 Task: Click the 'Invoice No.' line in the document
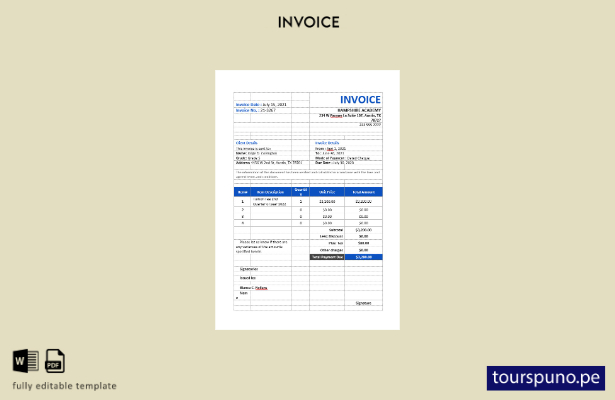coord(256,110)
